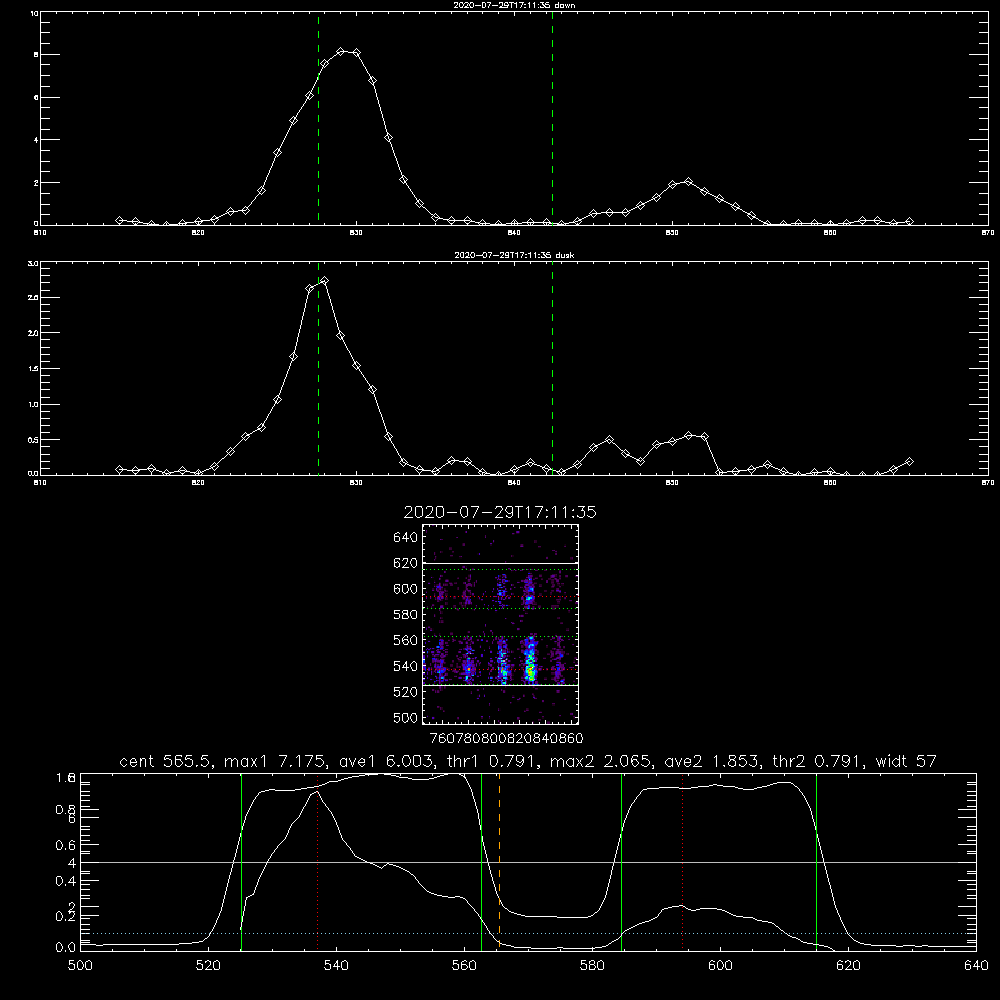Screen dimensions: 1000x1000
Task: Click the dotted threshold line across the bottom plot
Action: [x=528, y=934]
